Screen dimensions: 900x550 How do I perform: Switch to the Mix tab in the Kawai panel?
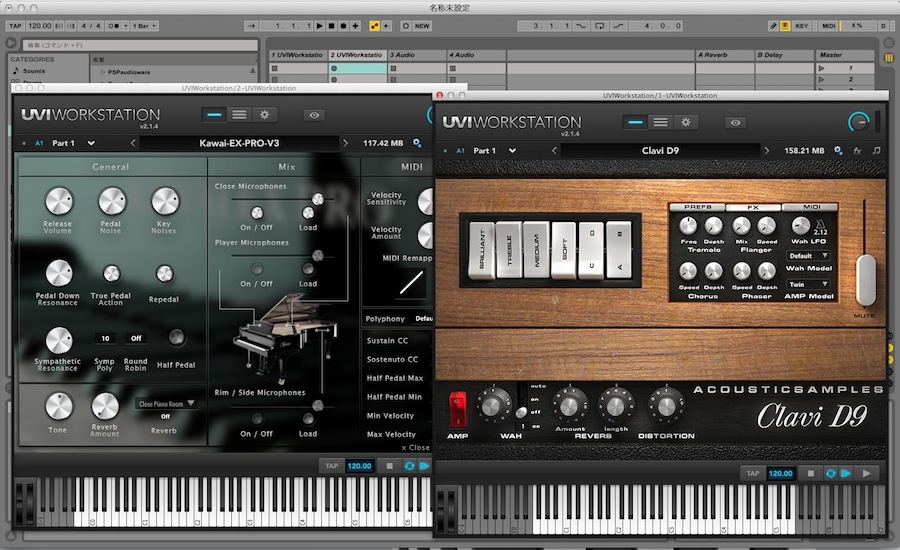pyautogui.click(x=286, y=166)
